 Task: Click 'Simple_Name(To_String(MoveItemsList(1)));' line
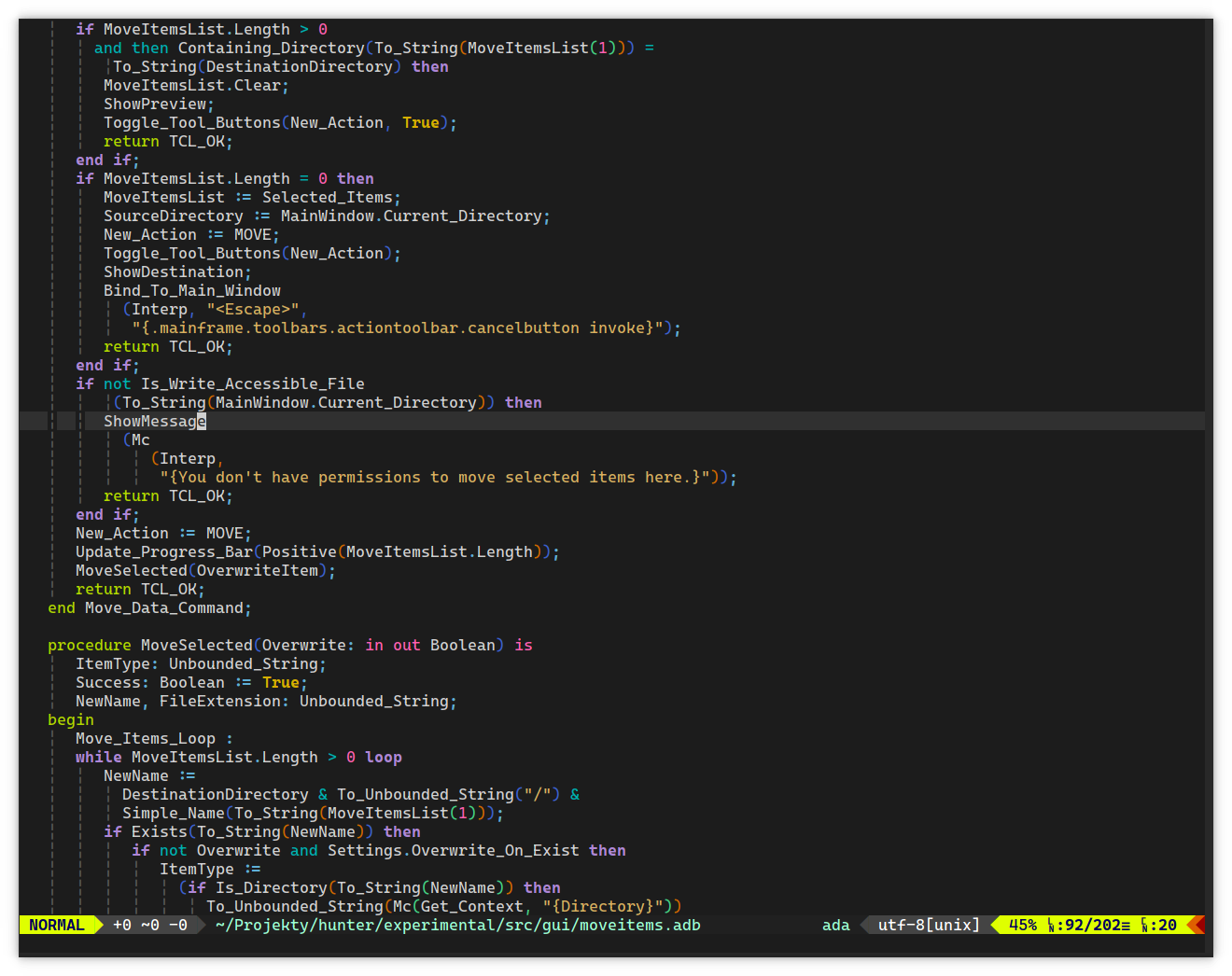tap(314, 813)
